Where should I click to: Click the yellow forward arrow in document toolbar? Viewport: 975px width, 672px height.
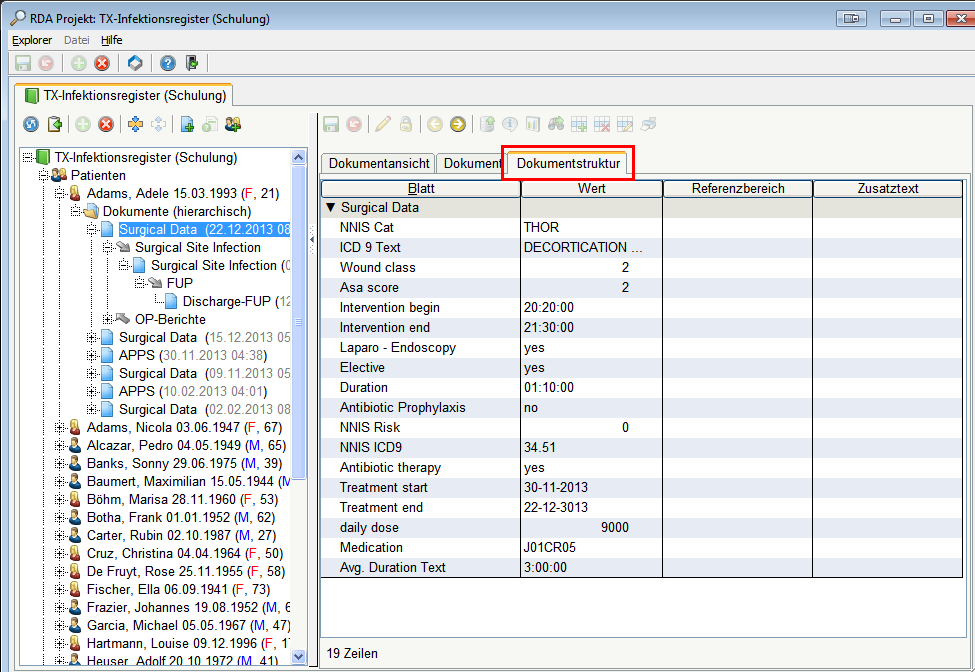[458, 124]
